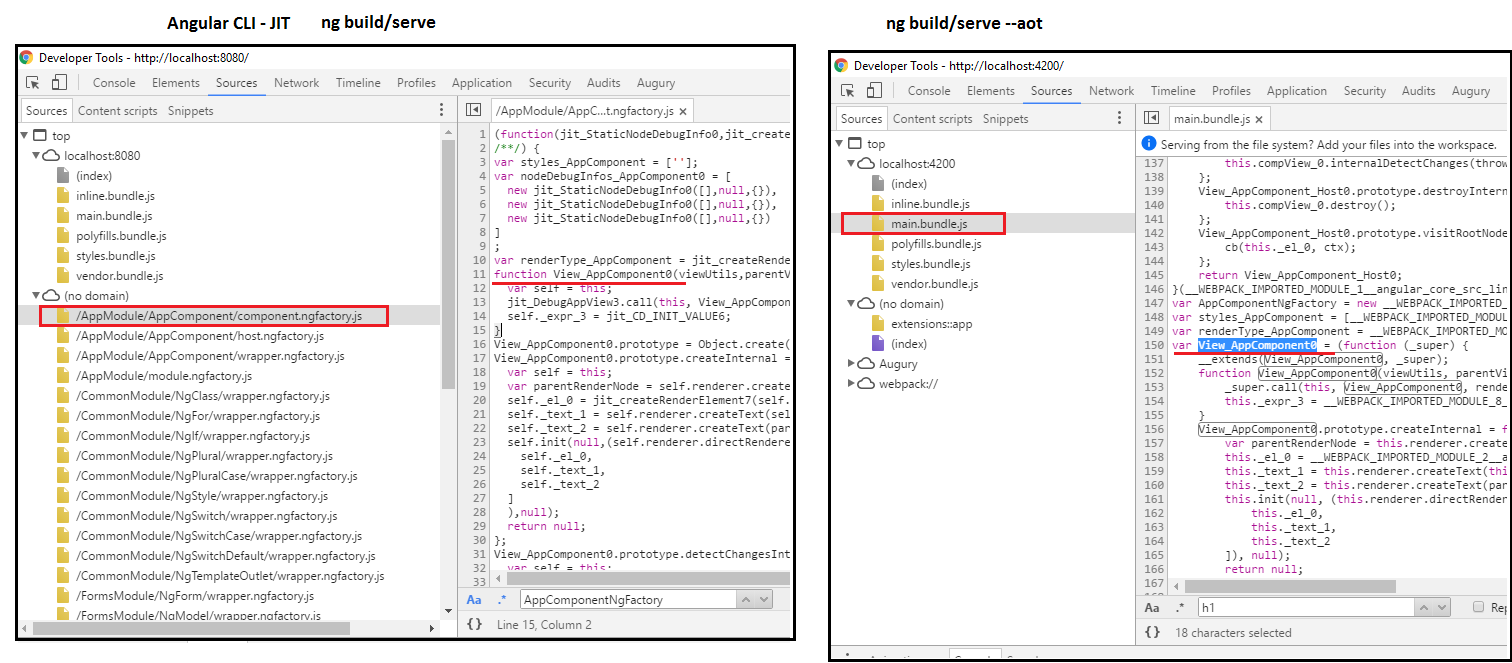Image resolution: width=1512 pixels, height=663 pixels.
Task: Toggle device toolbar icon in left DevTools window
Action: pos(59,83)
